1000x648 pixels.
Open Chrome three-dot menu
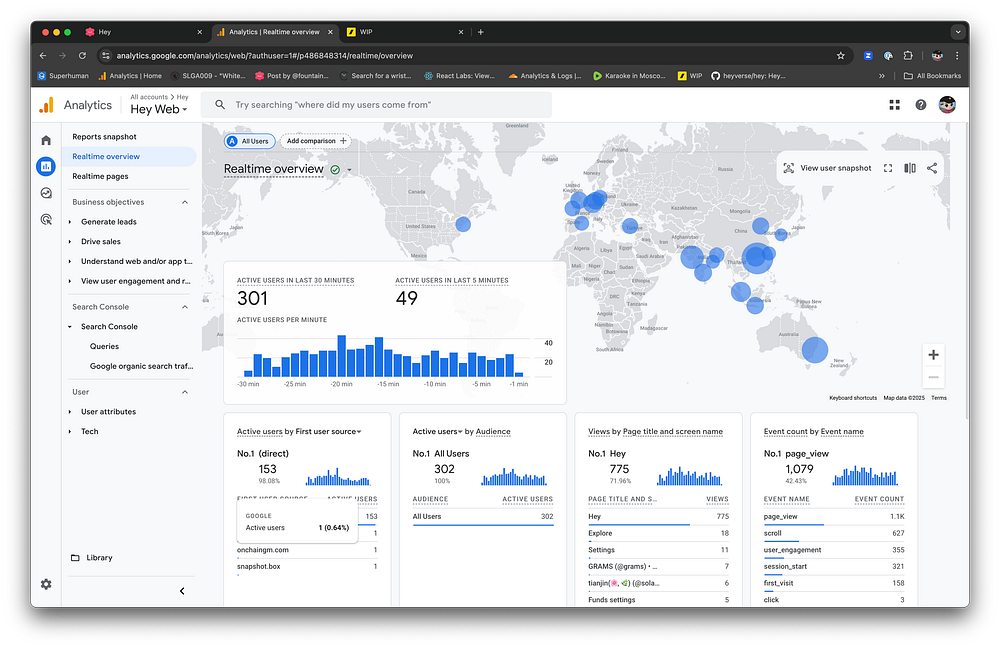click(957, 55)
